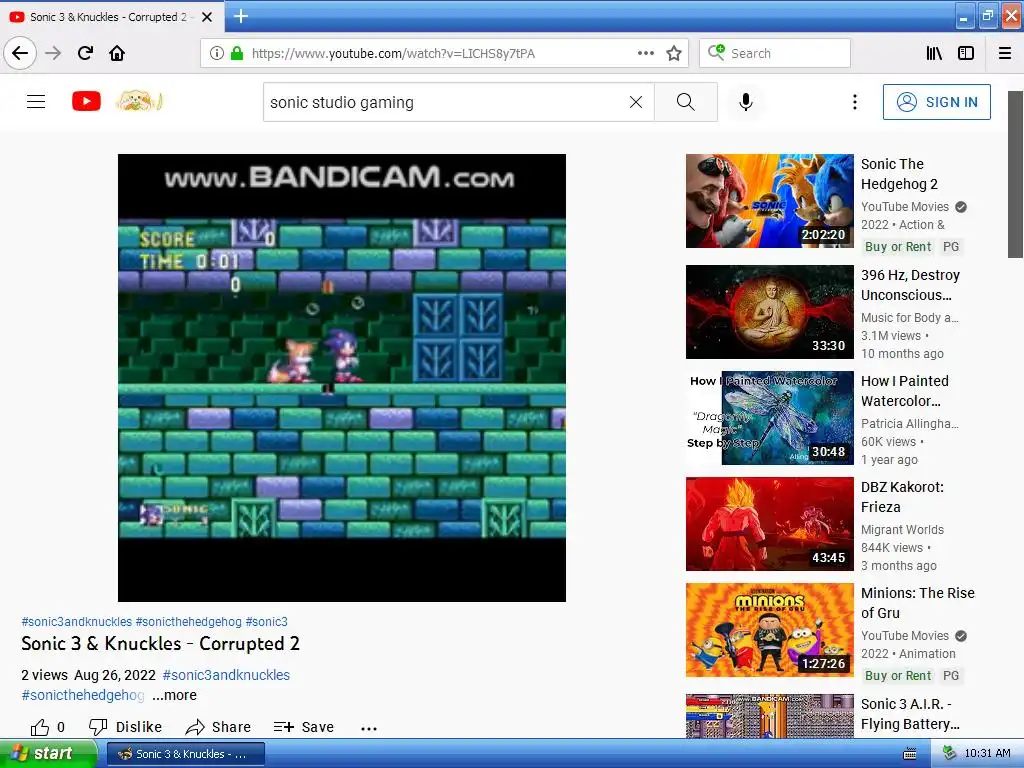Open Sonic 3 A.I.R. Flying Battery thumbnail
Image resolution: width=1024 pixels, height=768 pixels.
click(769, 716)
